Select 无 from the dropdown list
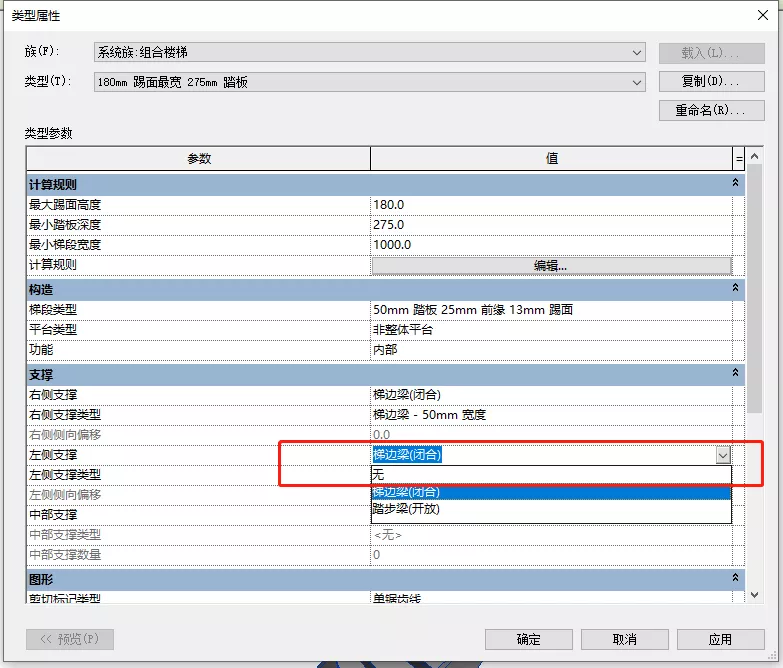783x668 pixels. (550, 475)
